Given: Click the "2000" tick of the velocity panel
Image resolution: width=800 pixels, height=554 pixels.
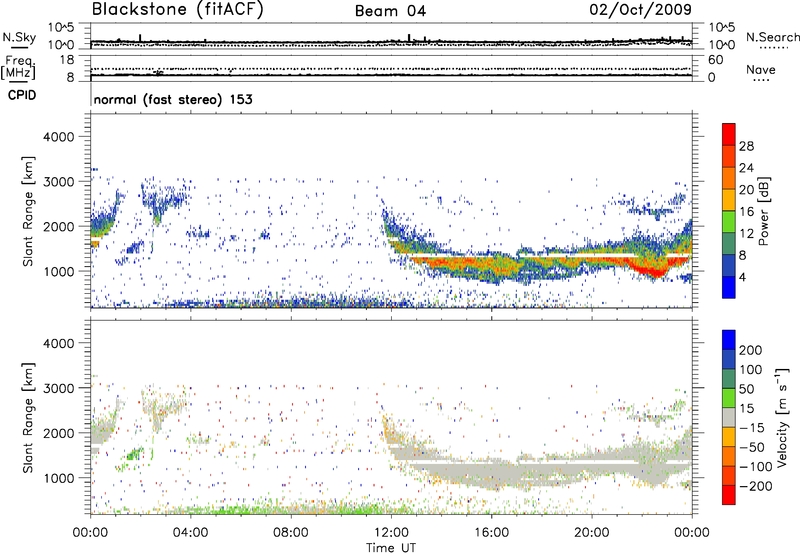Looking at the screenshot, I should coord(58,433).
